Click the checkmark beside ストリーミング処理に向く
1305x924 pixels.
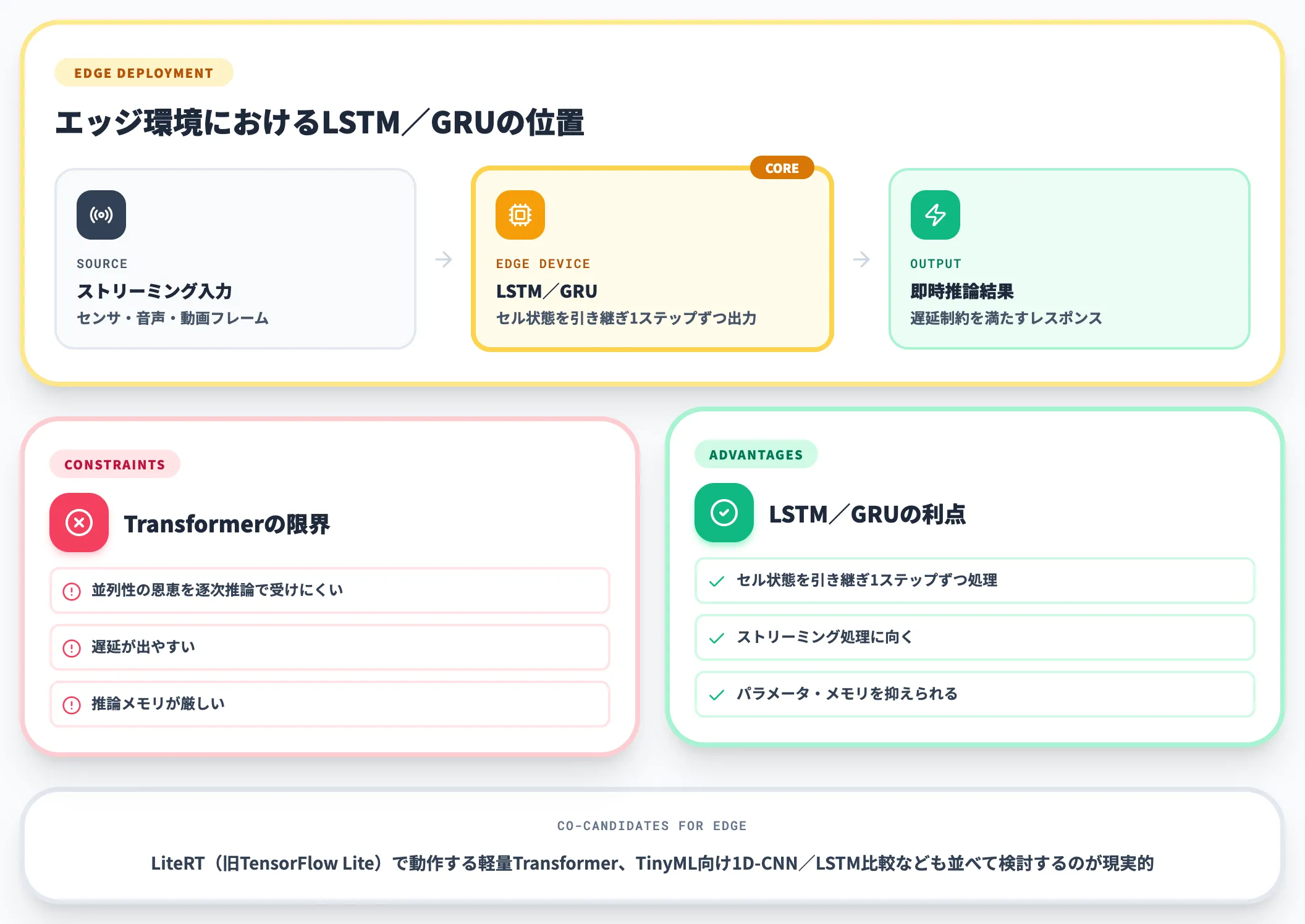tap(717, 638)
